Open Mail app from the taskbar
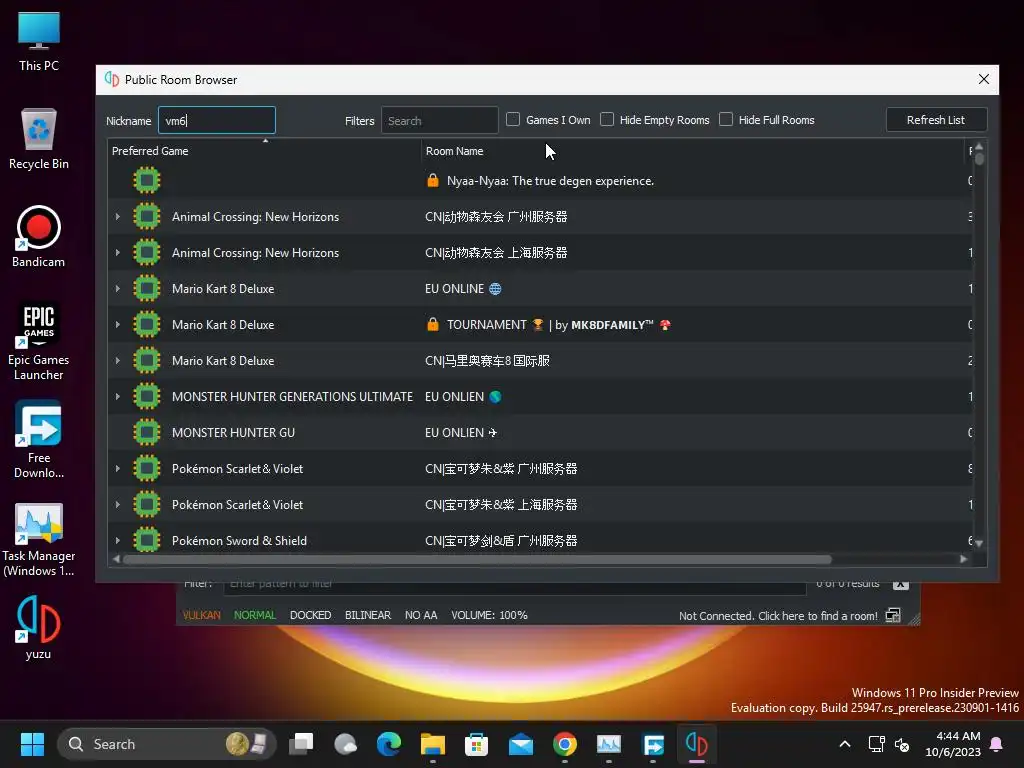 tap(520, 744)
